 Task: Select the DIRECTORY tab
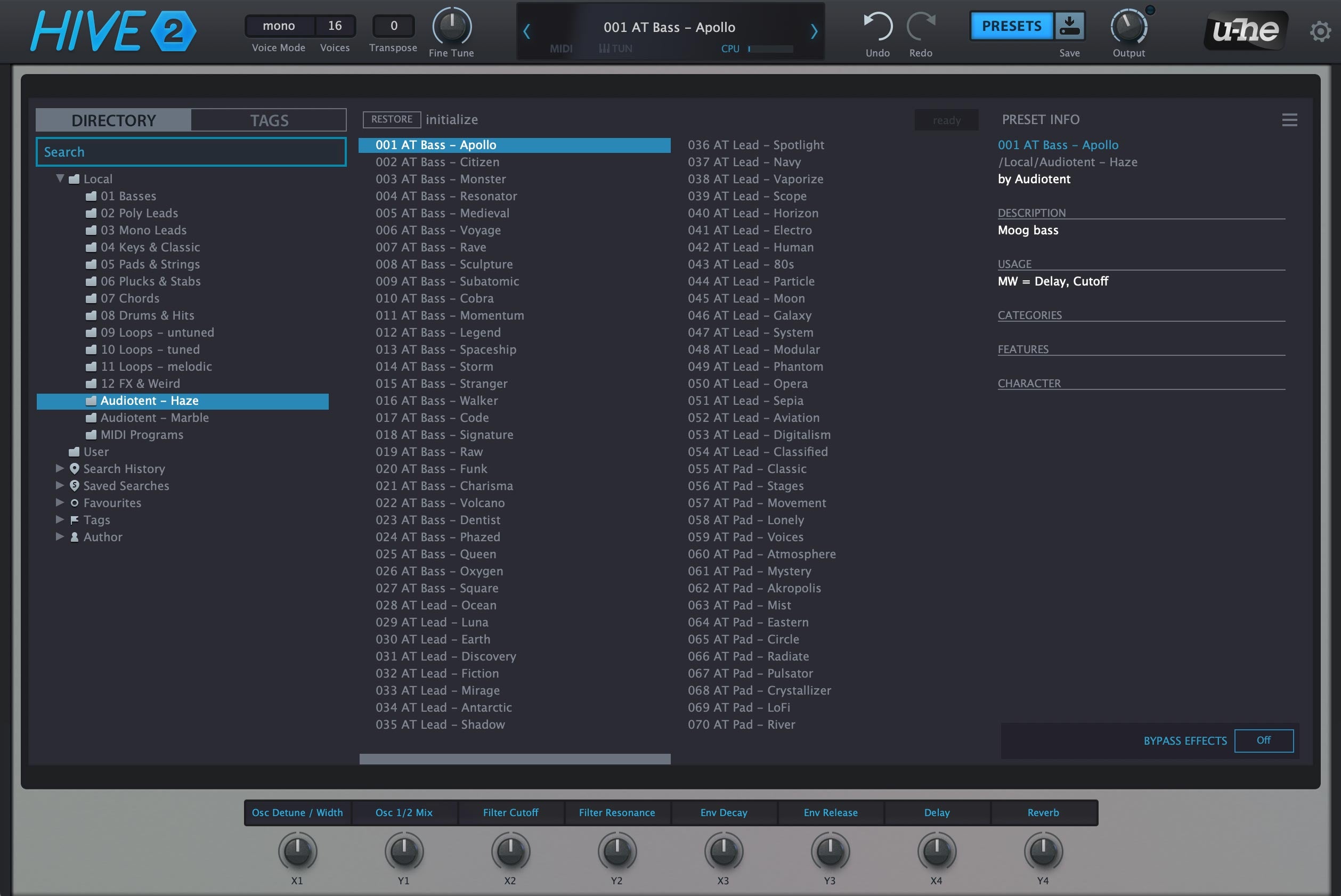113,120
